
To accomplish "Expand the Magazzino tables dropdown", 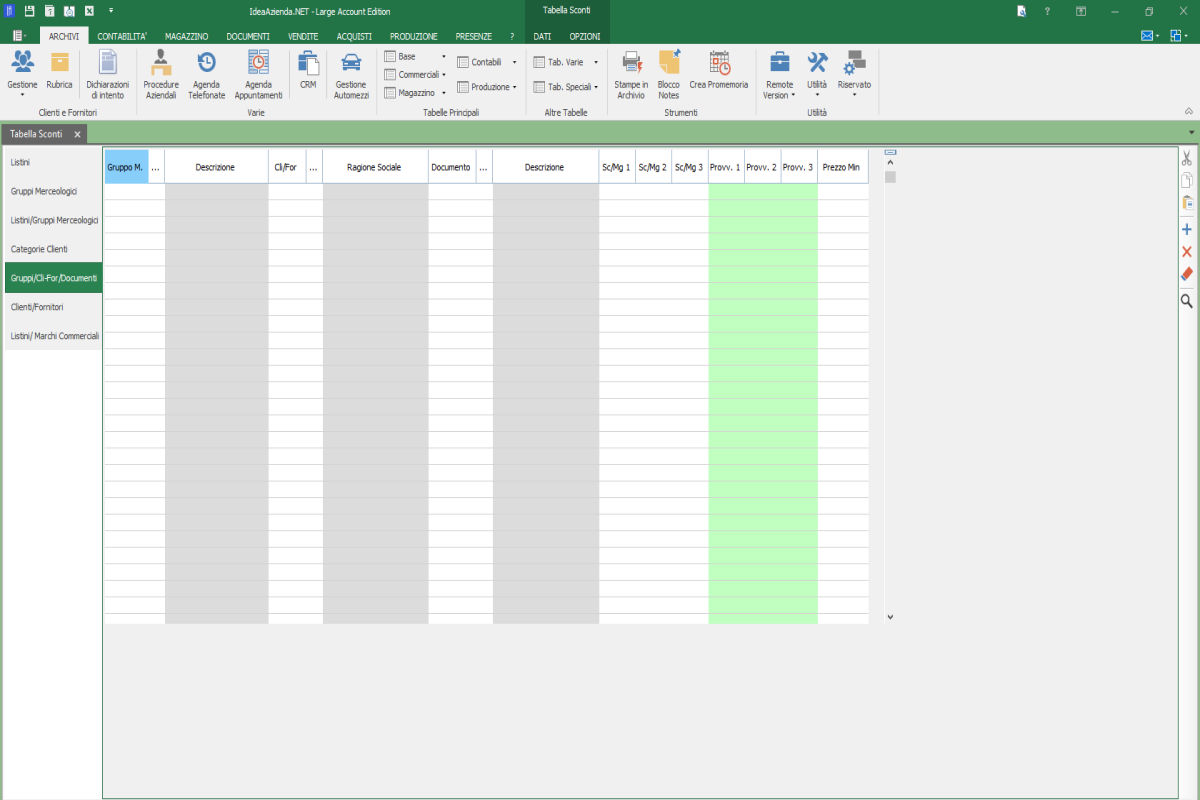I will pos(415,92).
